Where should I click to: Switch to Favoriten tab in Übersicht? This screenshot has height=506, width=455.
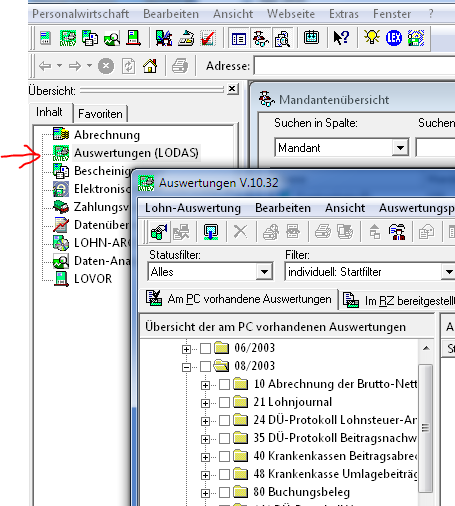coord(100,114)
